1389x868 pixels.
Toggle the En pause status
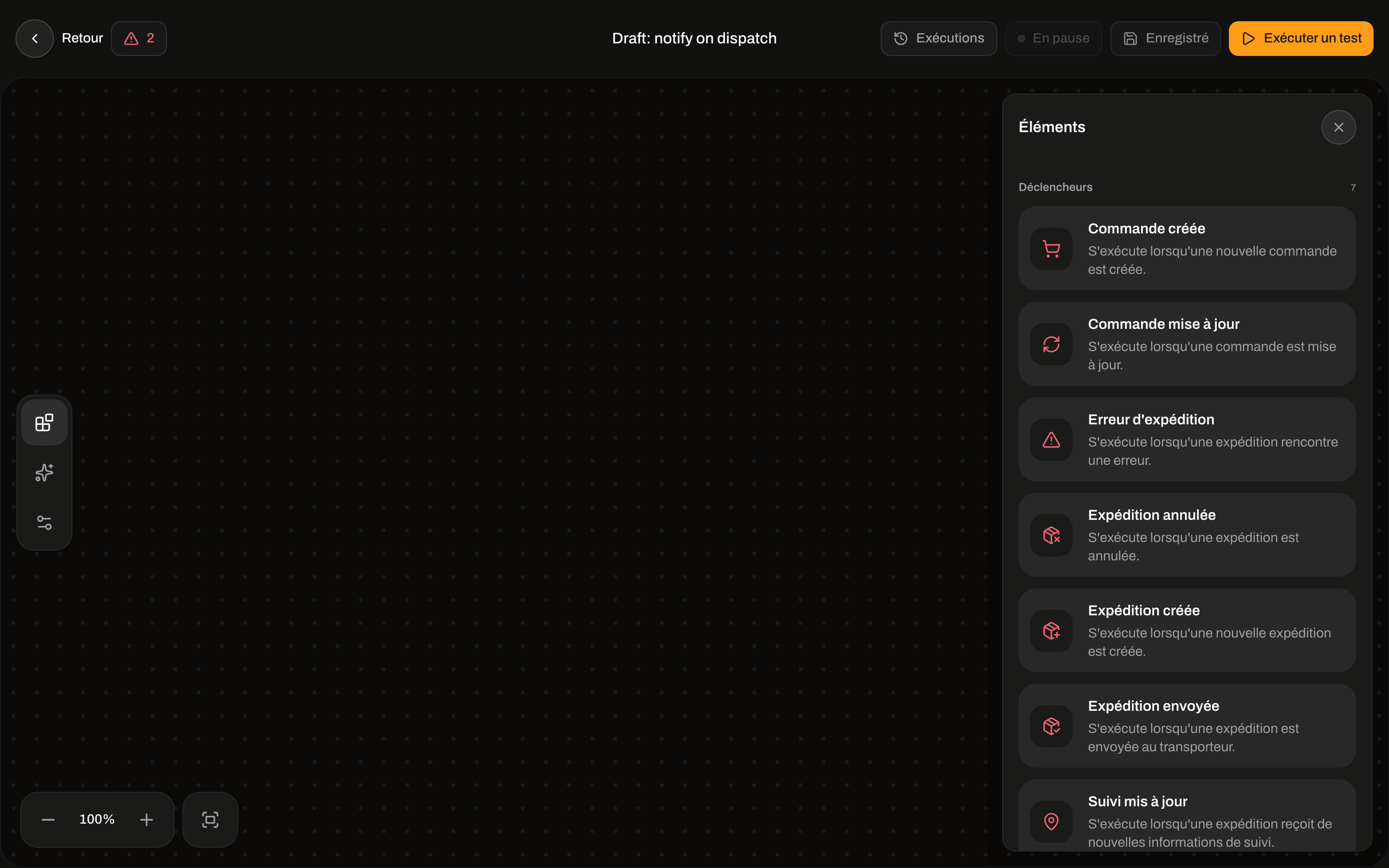[x=1053, y=39]
